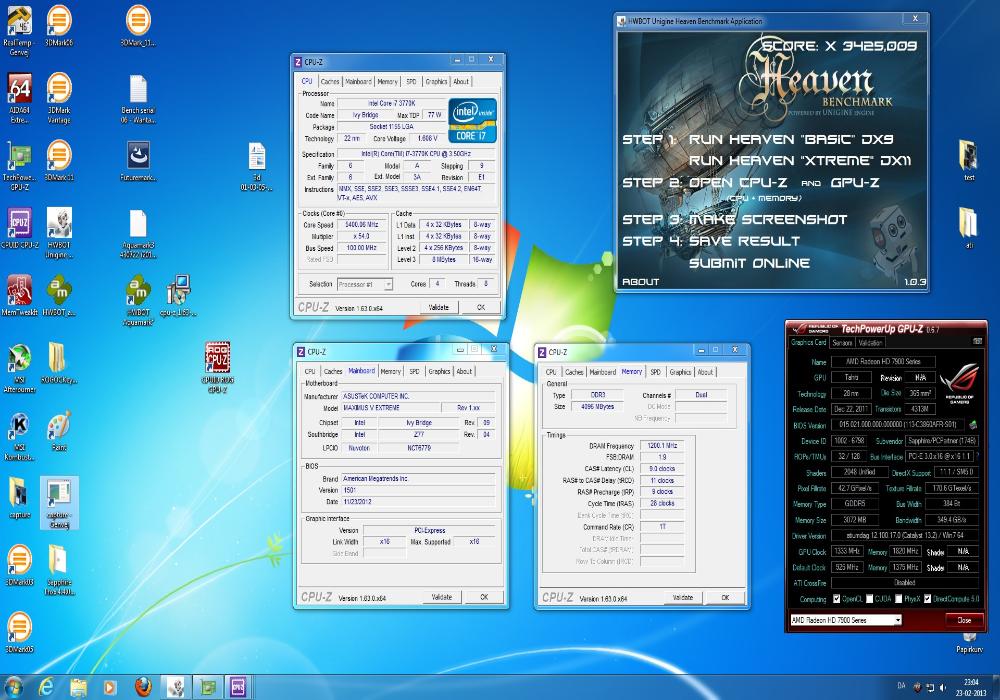1000x700 pixels.
Task: Click the DRAM Frequency value in CPU-Z Memory
Action: pos(662,446)
